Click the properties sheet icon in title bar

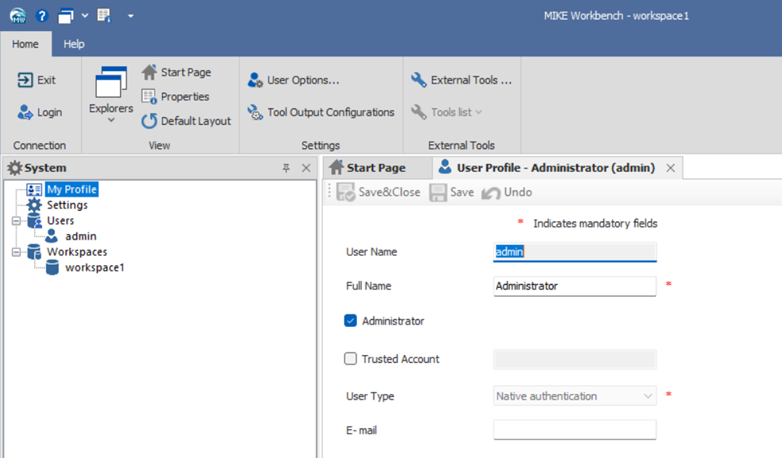104,16
